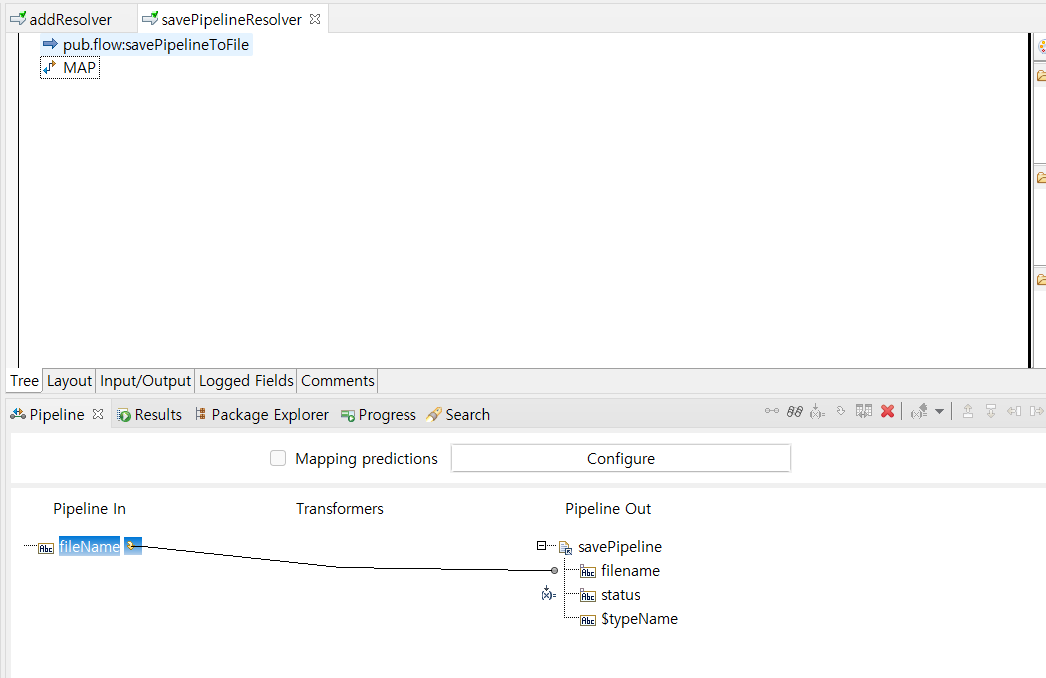Viewport: 1046px width, 678px height.
Task: Open the Logged Fields tab
Action: (246, 381)
